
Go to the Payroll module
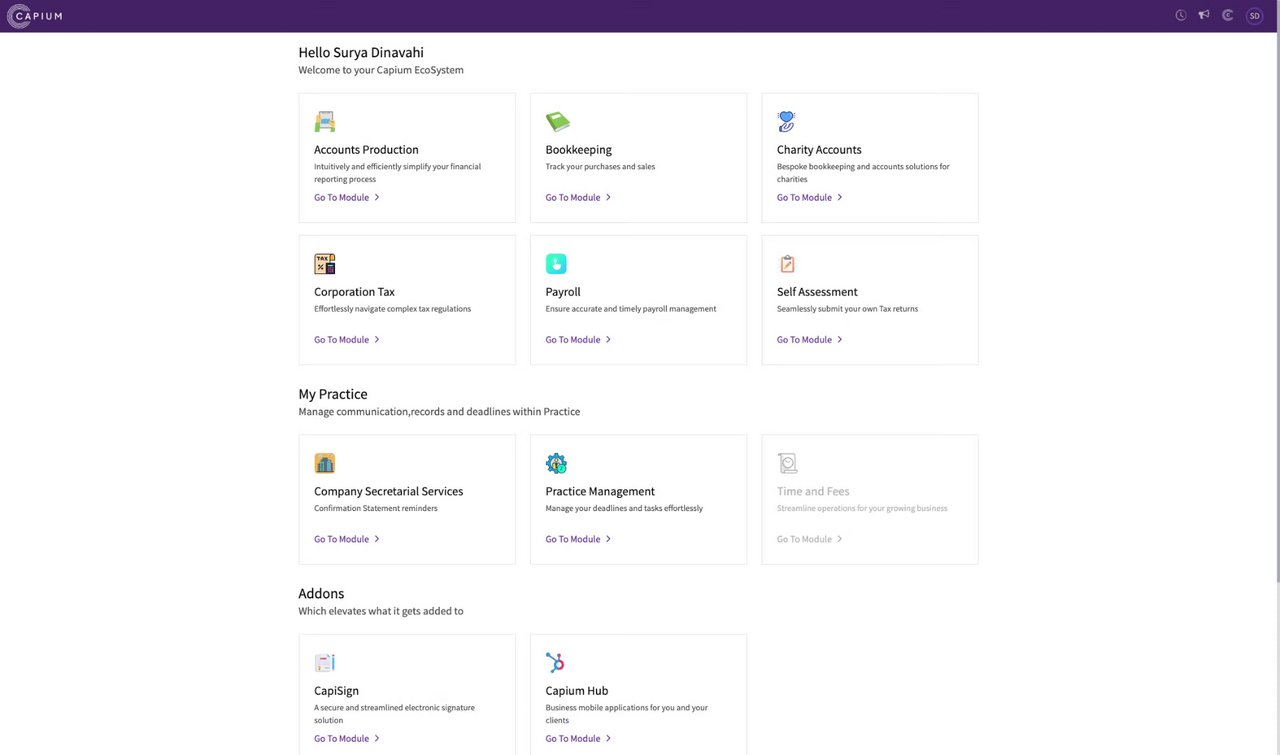(578, 340)
